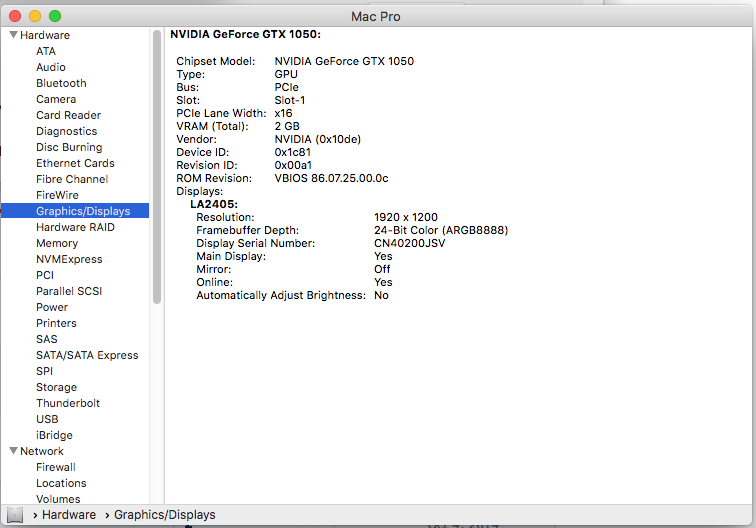Open the Fibre Channel entry
Image resolution: width=756 pixels, height=528 pixels.
tap(72, 179)
